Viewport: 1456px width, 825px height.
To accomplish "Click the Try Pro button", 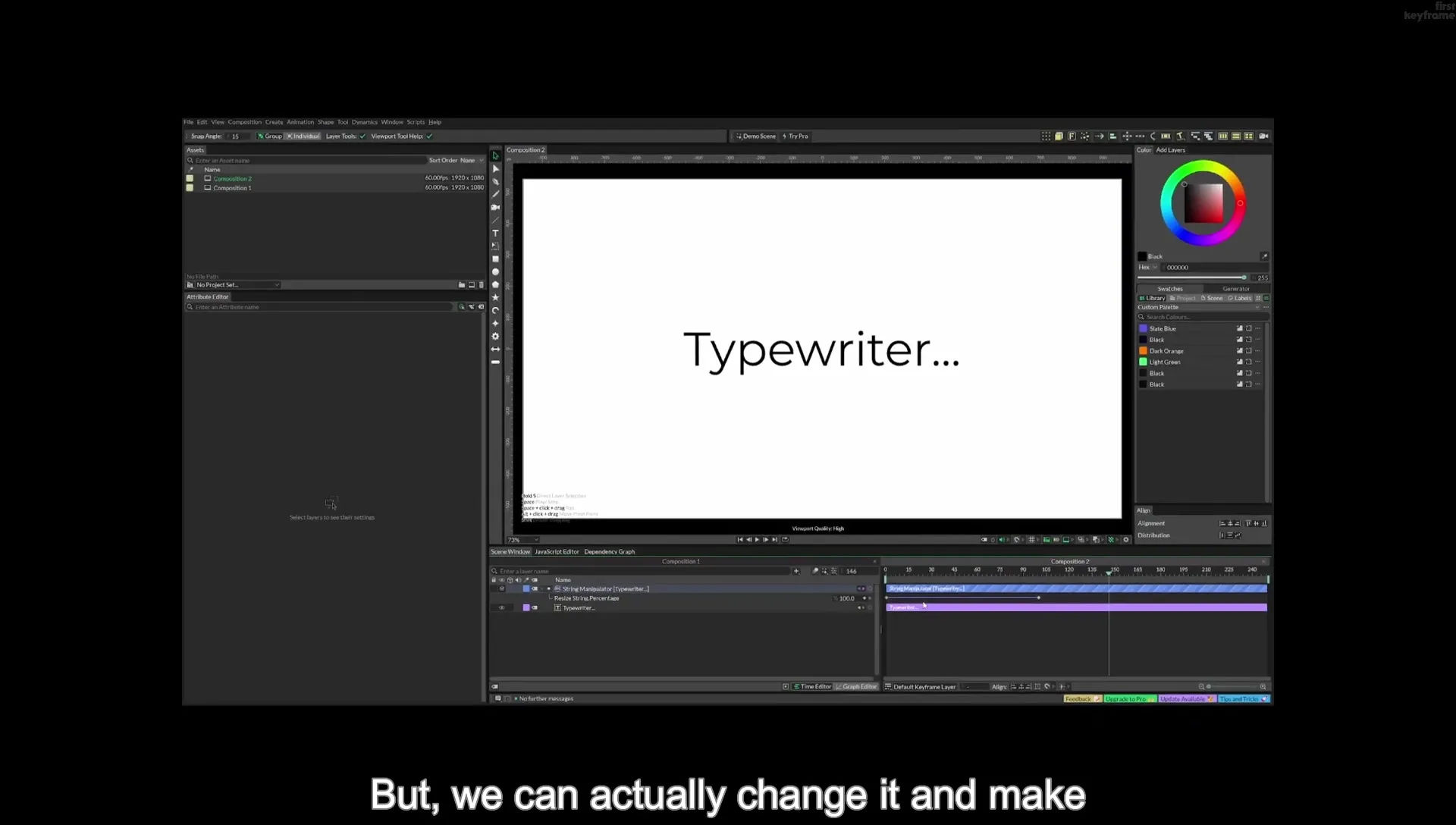I will (x=795, y=136).
